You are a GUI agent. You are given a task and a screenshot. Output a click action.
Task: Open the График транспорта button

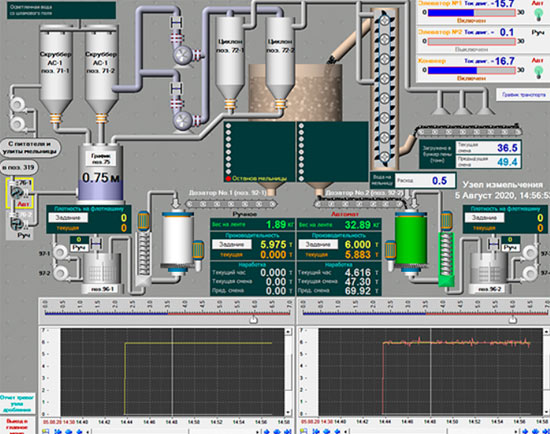click(523, 95)
